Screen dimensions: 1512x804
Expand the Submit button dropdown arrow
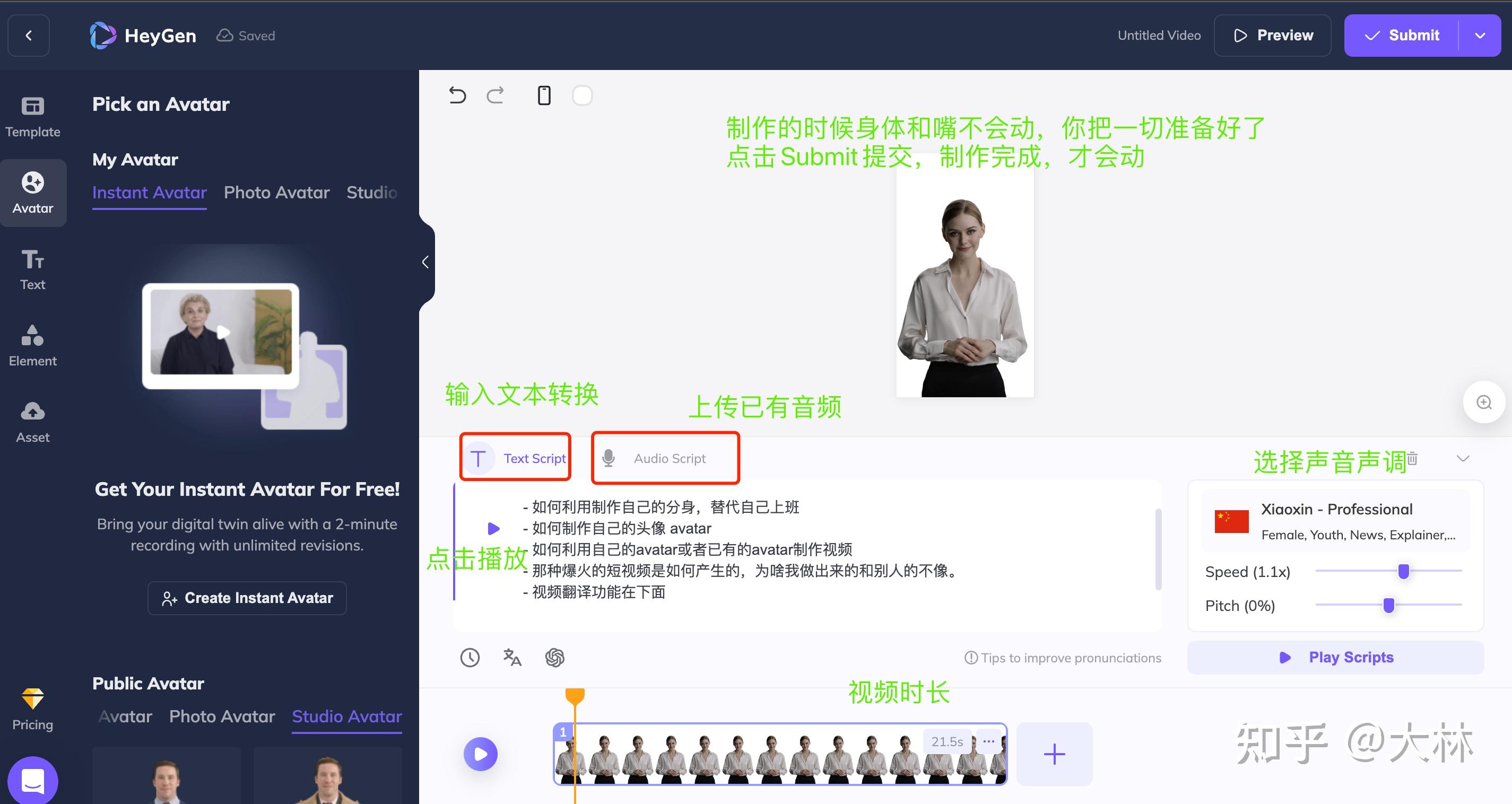(x=1480, y=35)
